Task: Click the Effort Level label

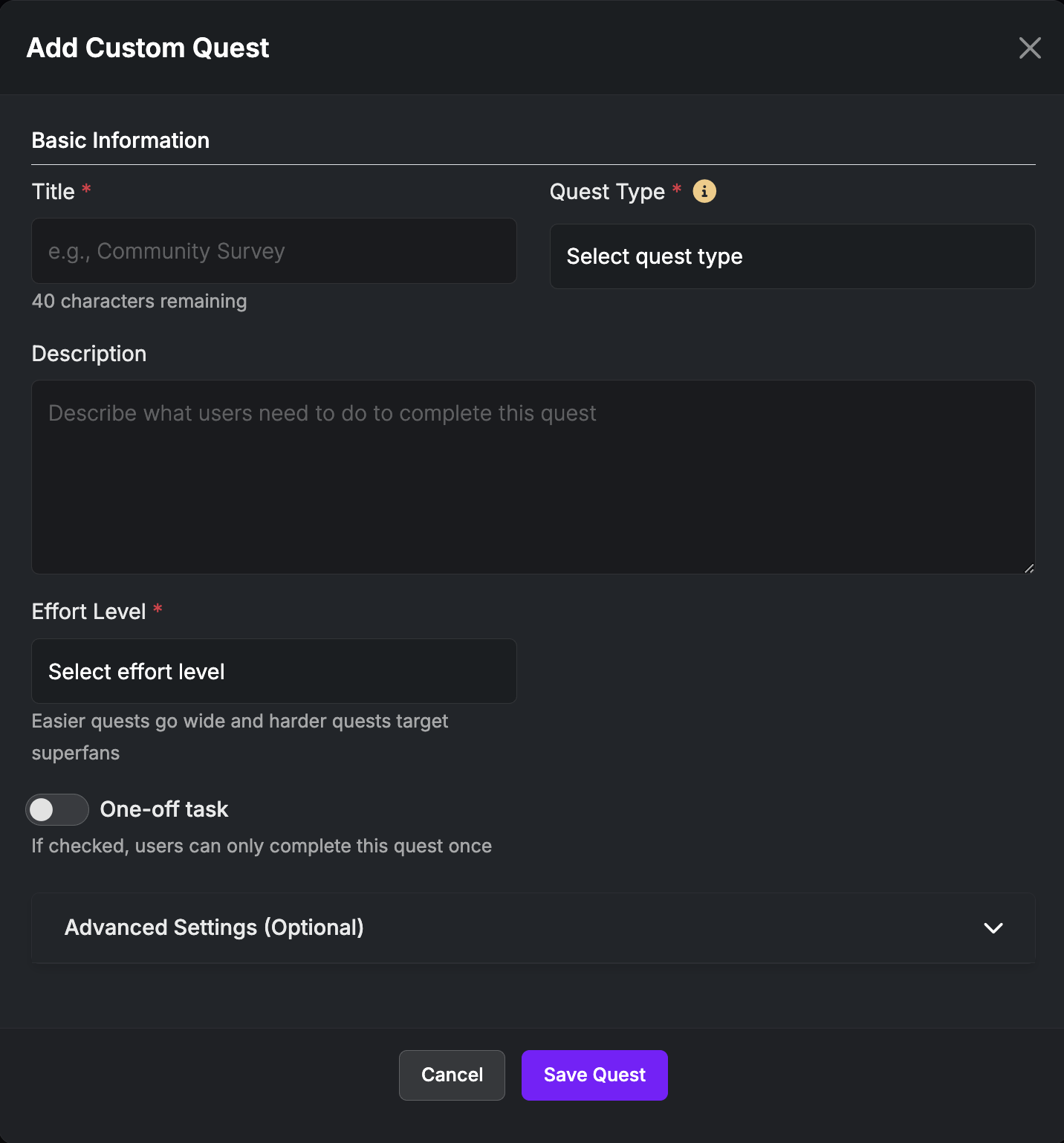Action: pyautogui.click(x=89, y=612)
